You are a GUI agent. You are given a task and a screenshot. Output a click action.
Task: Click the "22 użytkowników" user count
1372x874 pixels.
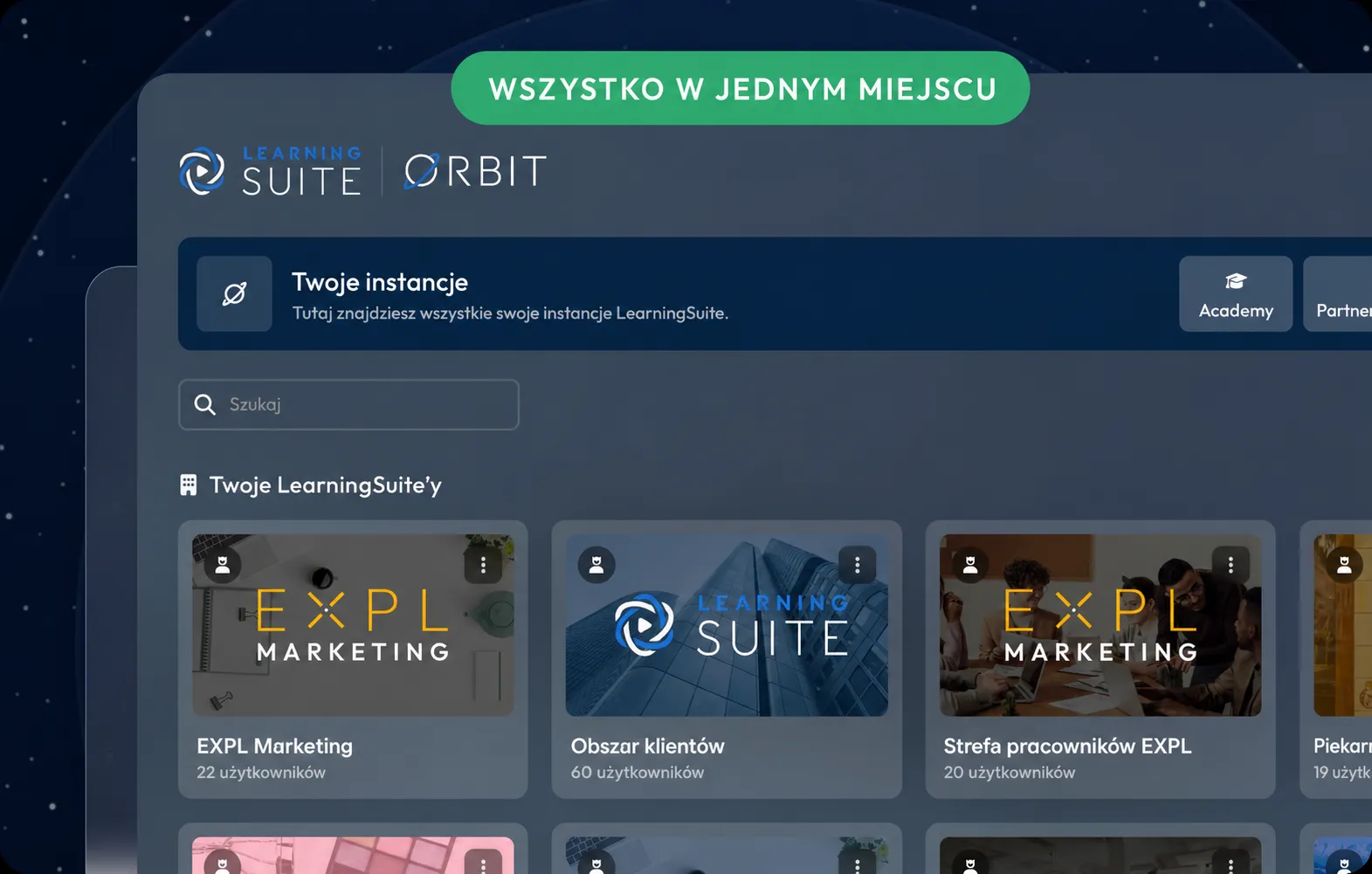click(x=261, y=773)
